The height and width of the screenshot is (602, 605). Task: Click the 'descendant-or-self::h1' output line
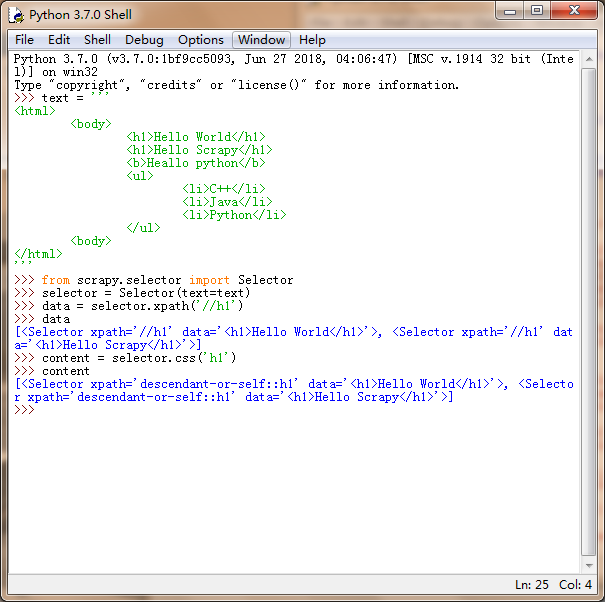click(x=294, y=391)
